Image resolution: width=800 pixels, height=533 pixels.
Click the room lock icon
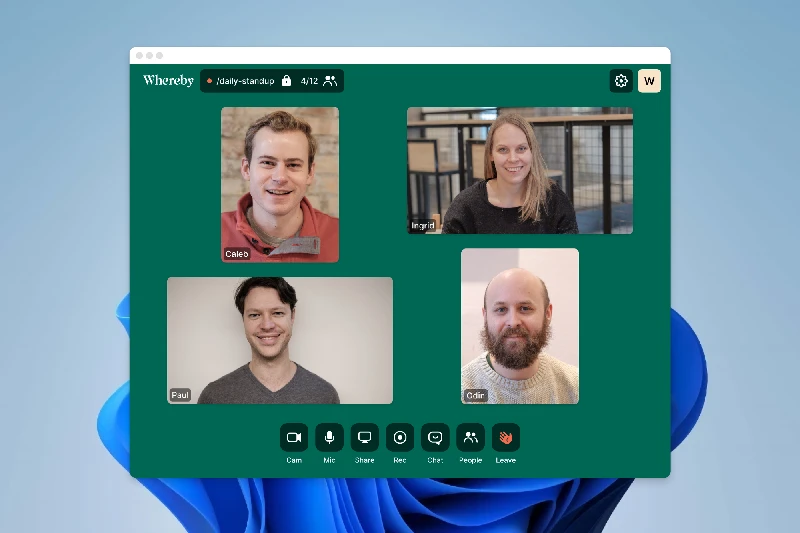click(x=287, y=81)
